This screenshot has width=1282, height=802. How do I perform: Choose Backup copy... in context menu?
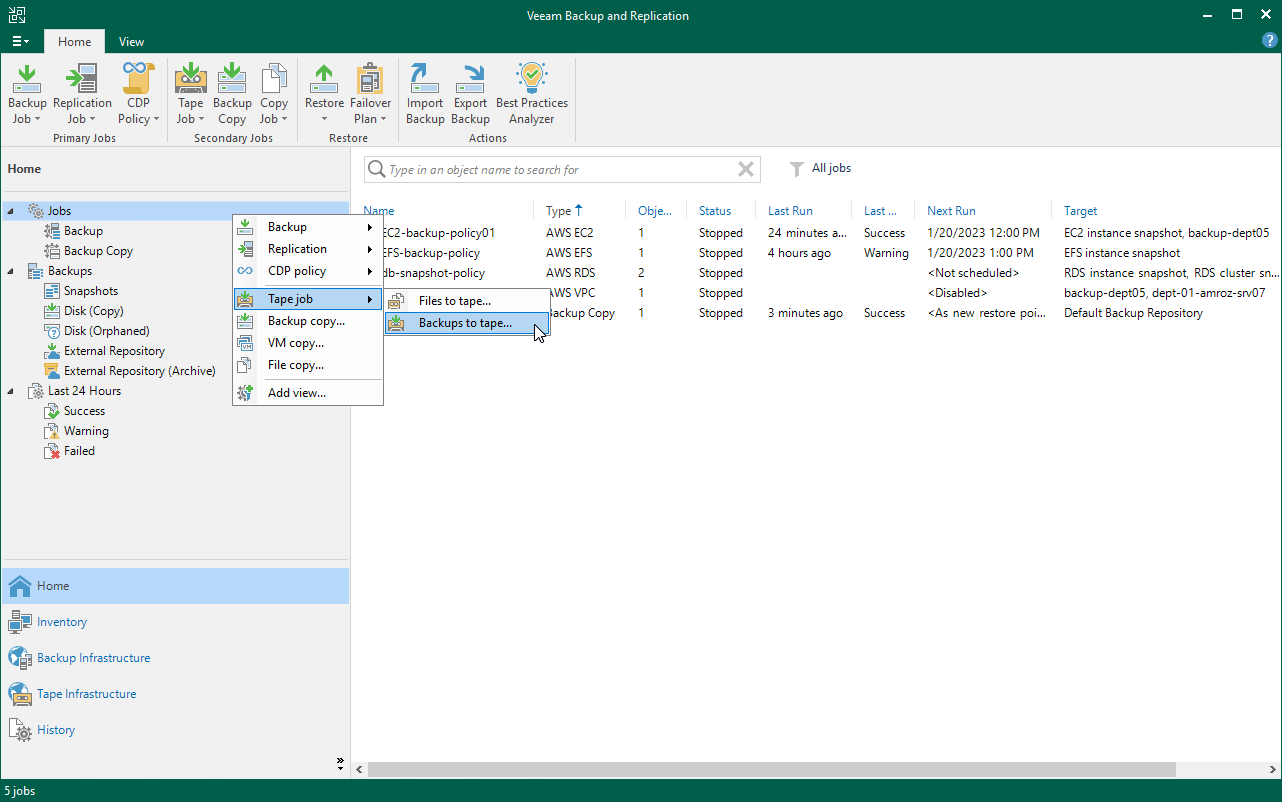pyautogui.click(x=308, y=321)
